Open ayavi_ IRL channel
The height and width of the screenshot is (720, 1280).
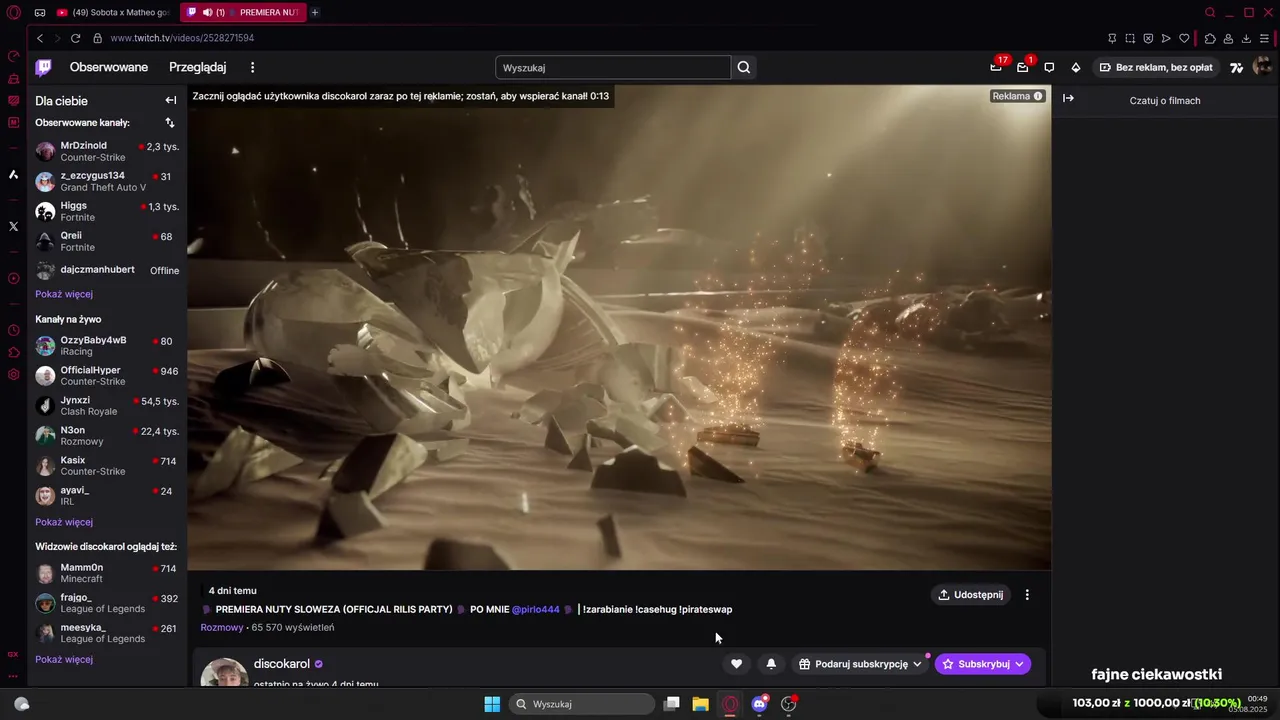click(x=107, y=496)
